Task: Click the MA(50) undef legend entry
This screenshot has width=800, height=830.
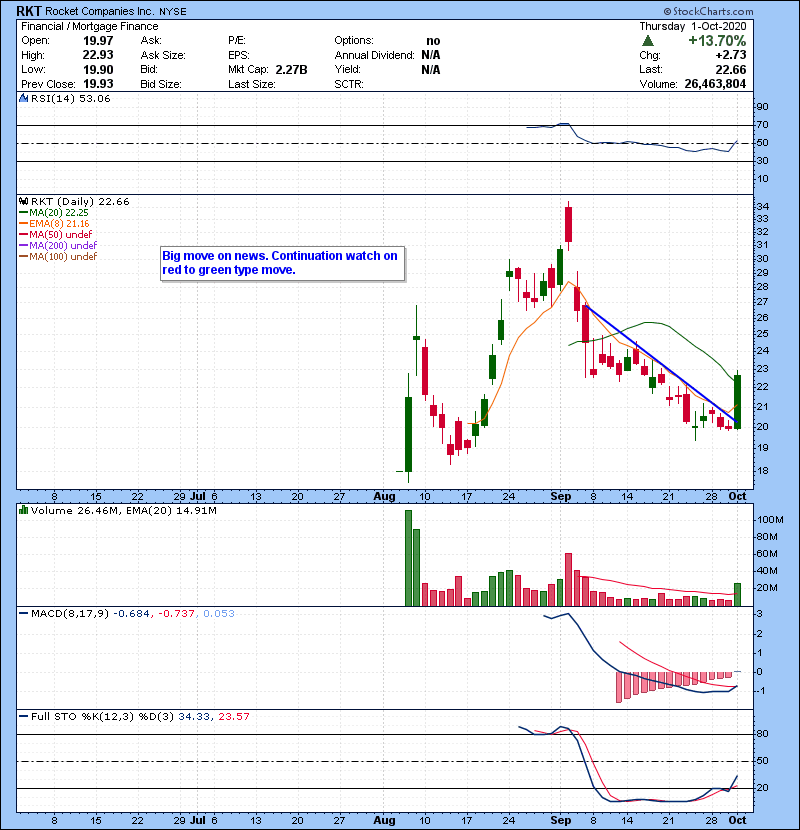Action: click(60, 234)
